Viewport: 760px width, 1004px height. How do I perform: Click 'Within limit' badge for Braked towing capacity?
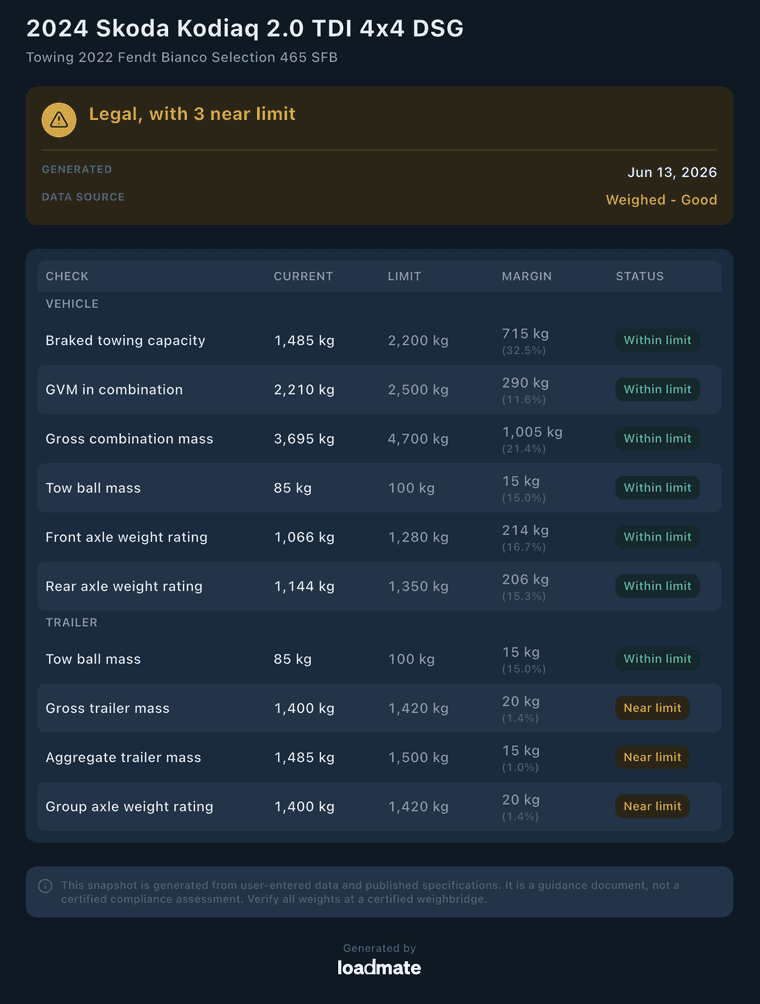(657, 341)
